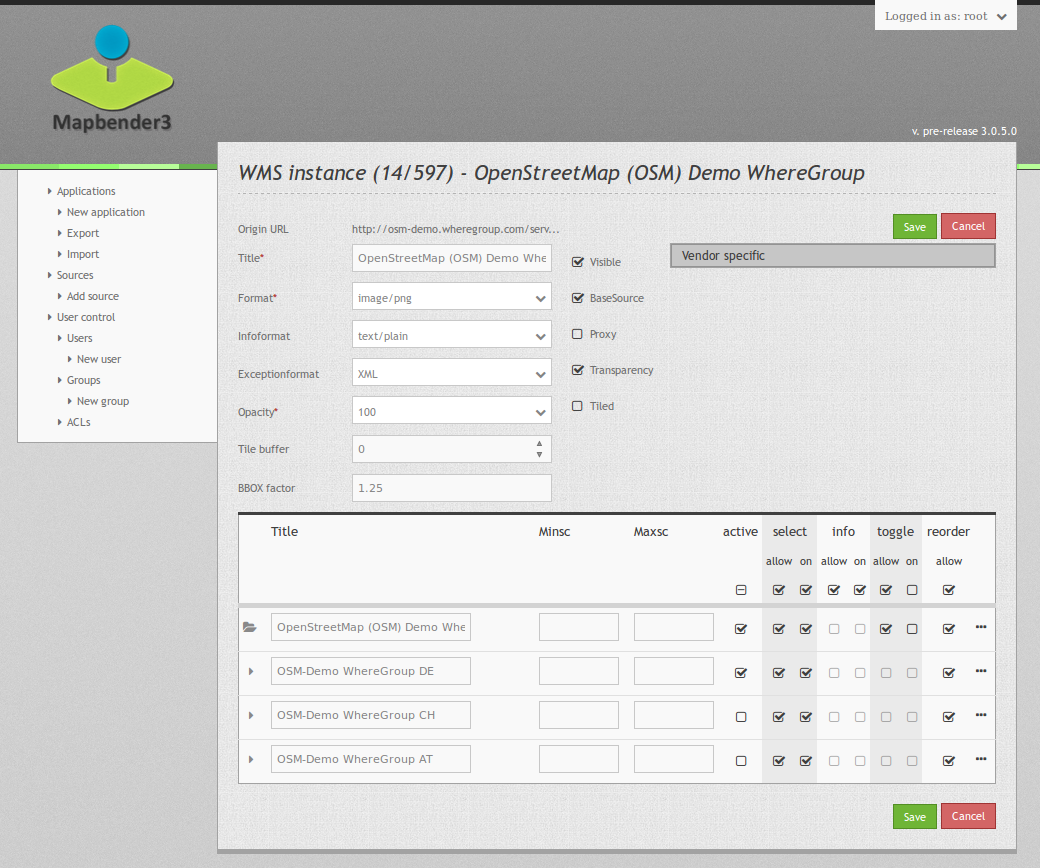The height and width of the screenshot is (868, 1040).
Task: Click the bottom Save button
Action: (x=915, y=817)
